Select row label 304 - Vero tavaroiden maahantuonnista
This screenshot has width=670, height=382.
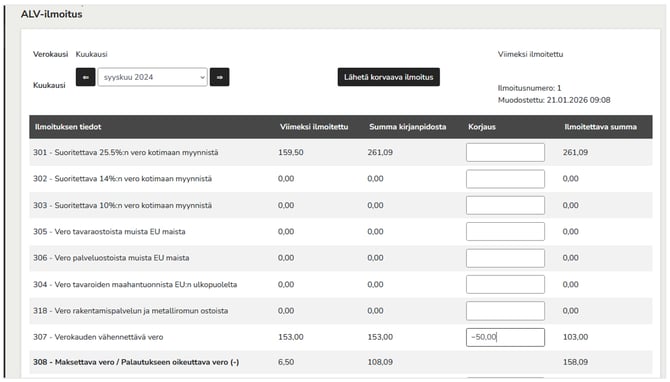[x=135, y=285]
